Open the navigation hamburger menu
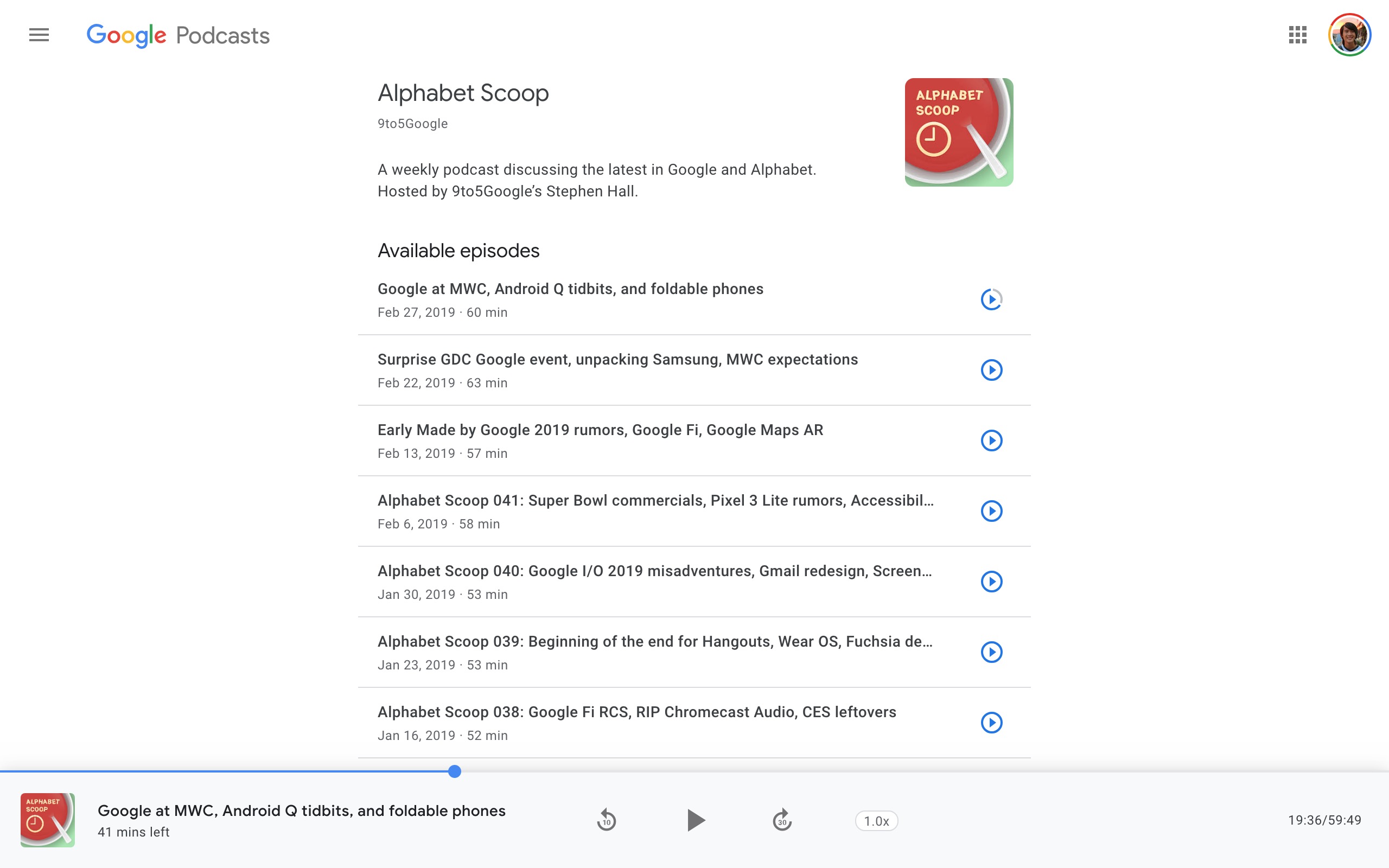 (38, 35)
